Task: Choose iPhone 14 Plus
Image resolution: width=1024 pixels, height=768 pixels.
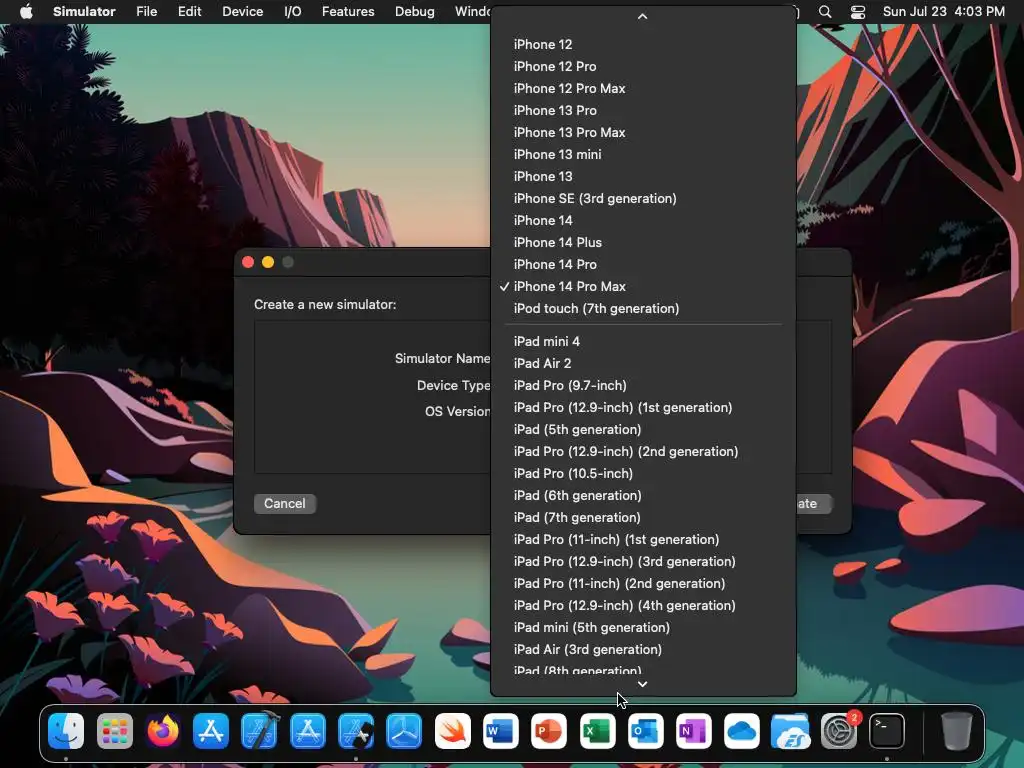Action: [643, 242]
